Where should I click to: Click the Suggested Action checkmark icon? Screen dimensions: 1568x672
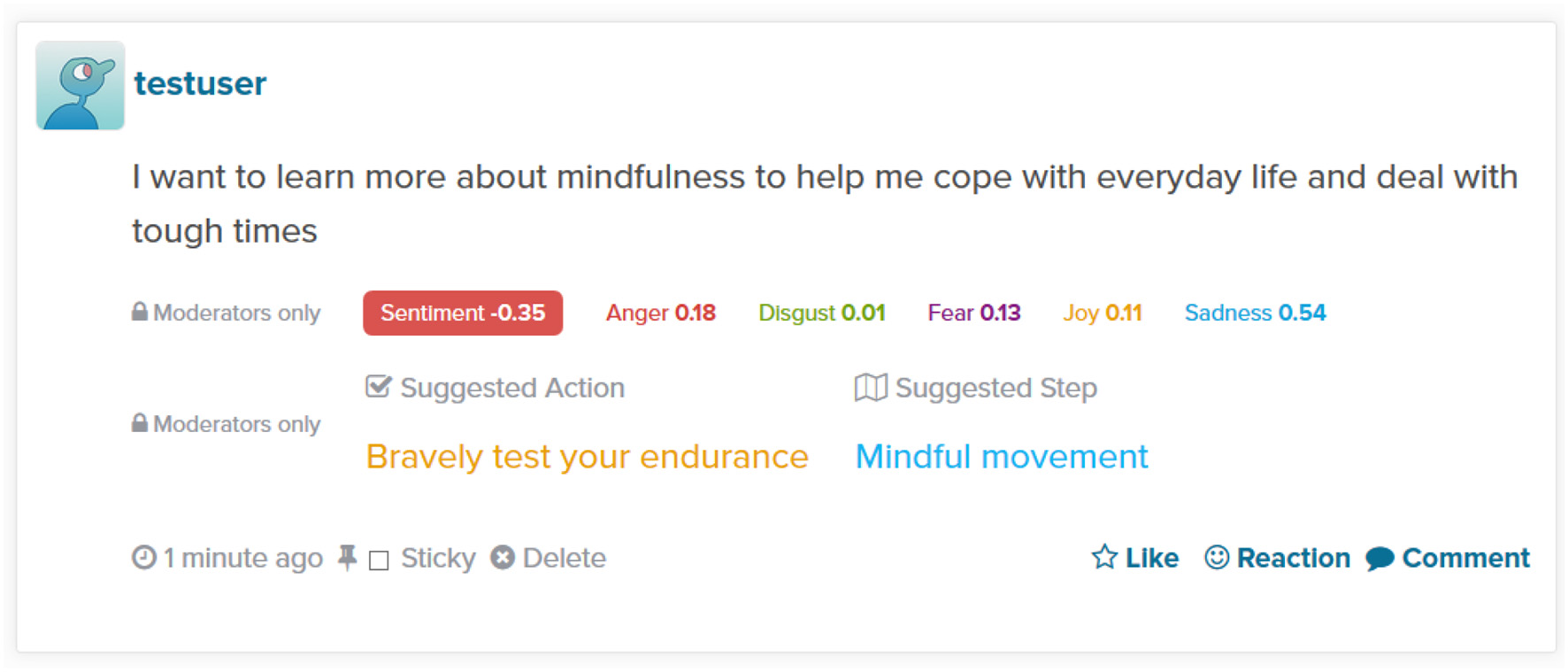[379, 387]
